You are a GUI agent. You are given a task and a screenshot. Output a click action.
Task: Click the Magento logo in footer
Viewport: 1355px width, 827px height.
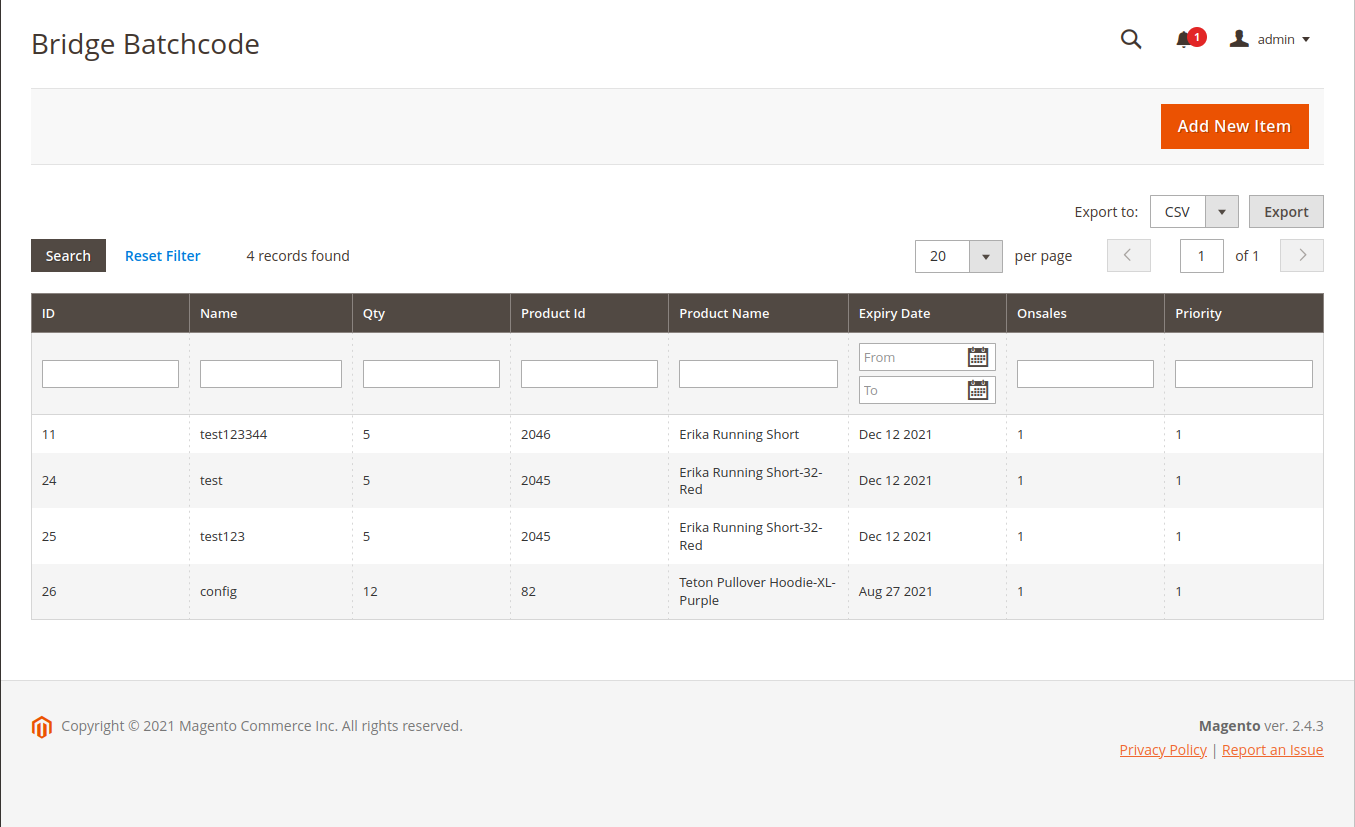click(41, 727)
